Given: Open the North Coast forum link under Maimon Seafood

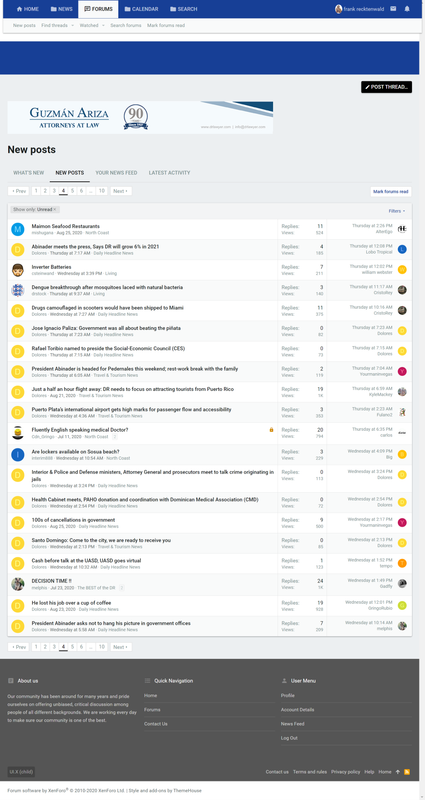Looking at the screenshot, I should pyautogui.click(x=97, y=233).
